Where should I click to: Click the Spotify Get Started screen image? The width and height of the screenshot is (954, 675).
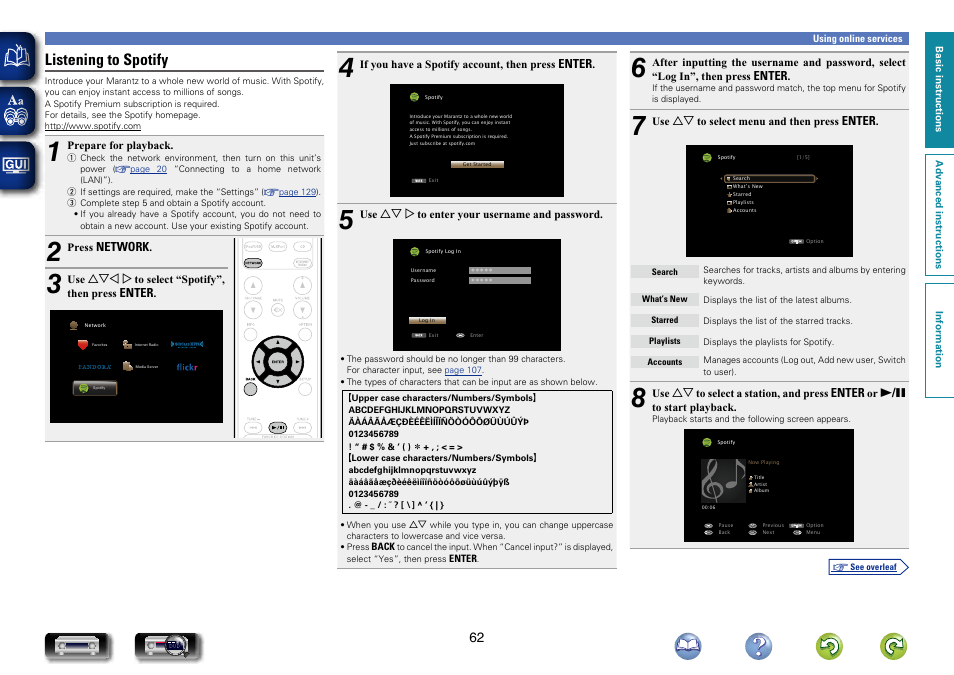[x=477, y=141]
